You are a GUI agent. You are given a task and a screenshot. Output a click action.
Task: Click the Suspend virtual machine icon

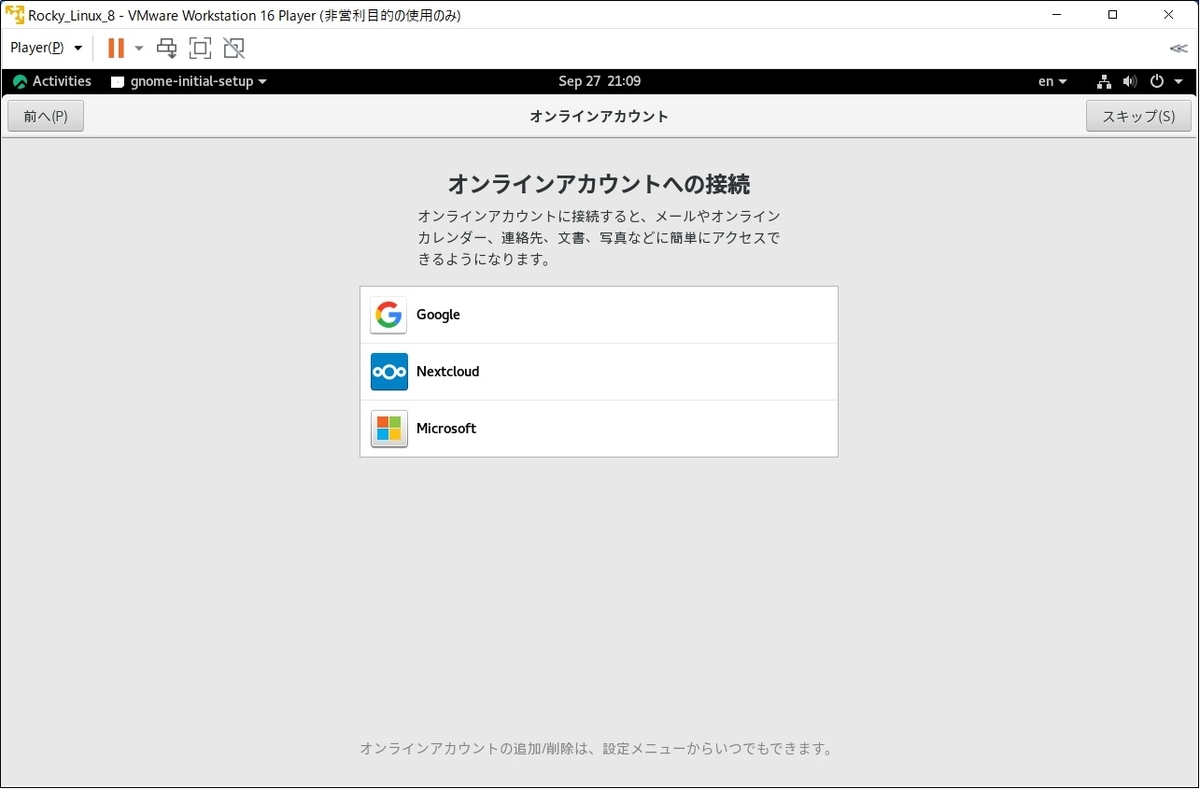pyautogui.click(x=115, y=47)
